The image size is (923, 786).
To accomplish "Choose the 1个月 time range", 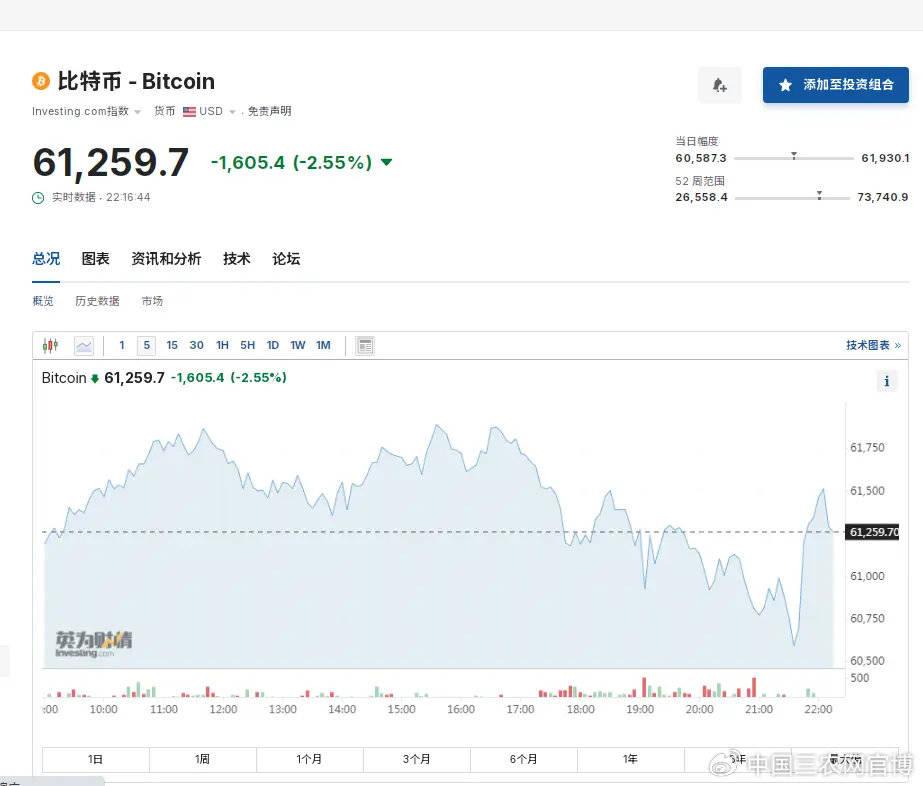I will click(309, 759).
